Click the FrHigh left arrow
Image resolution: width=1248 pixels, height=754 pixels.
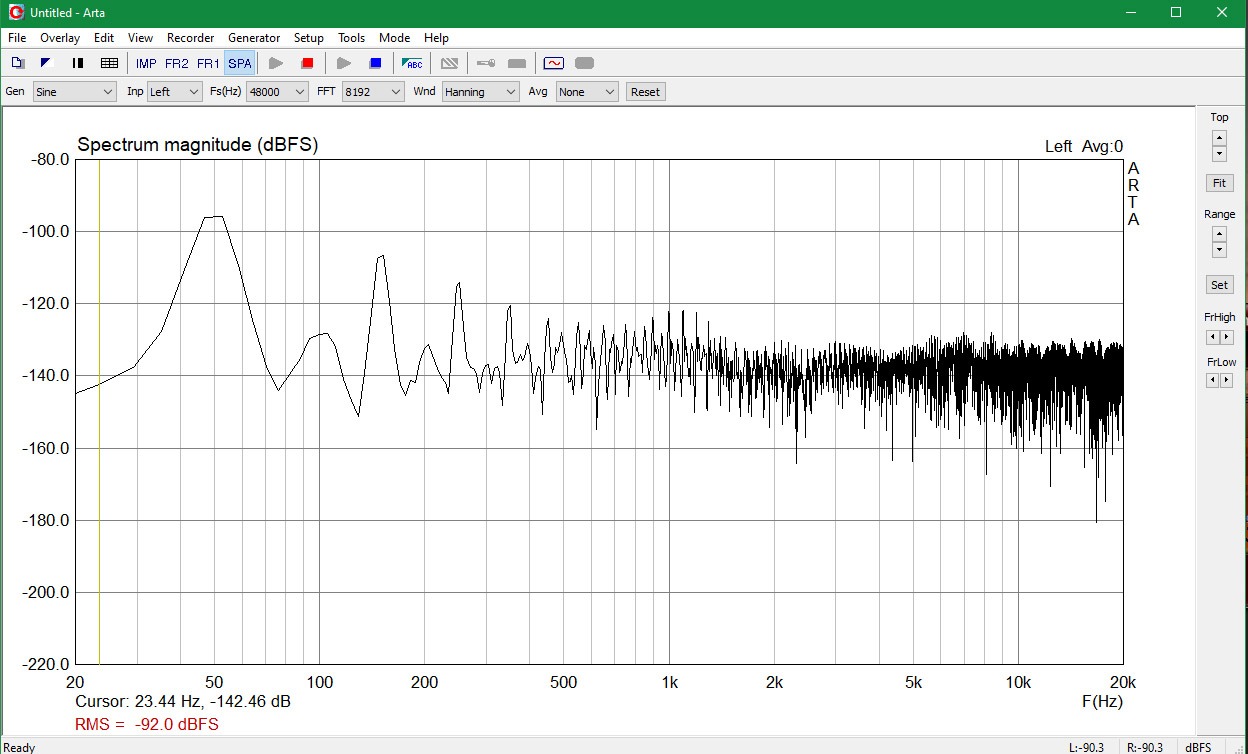tap(1212, 337)
